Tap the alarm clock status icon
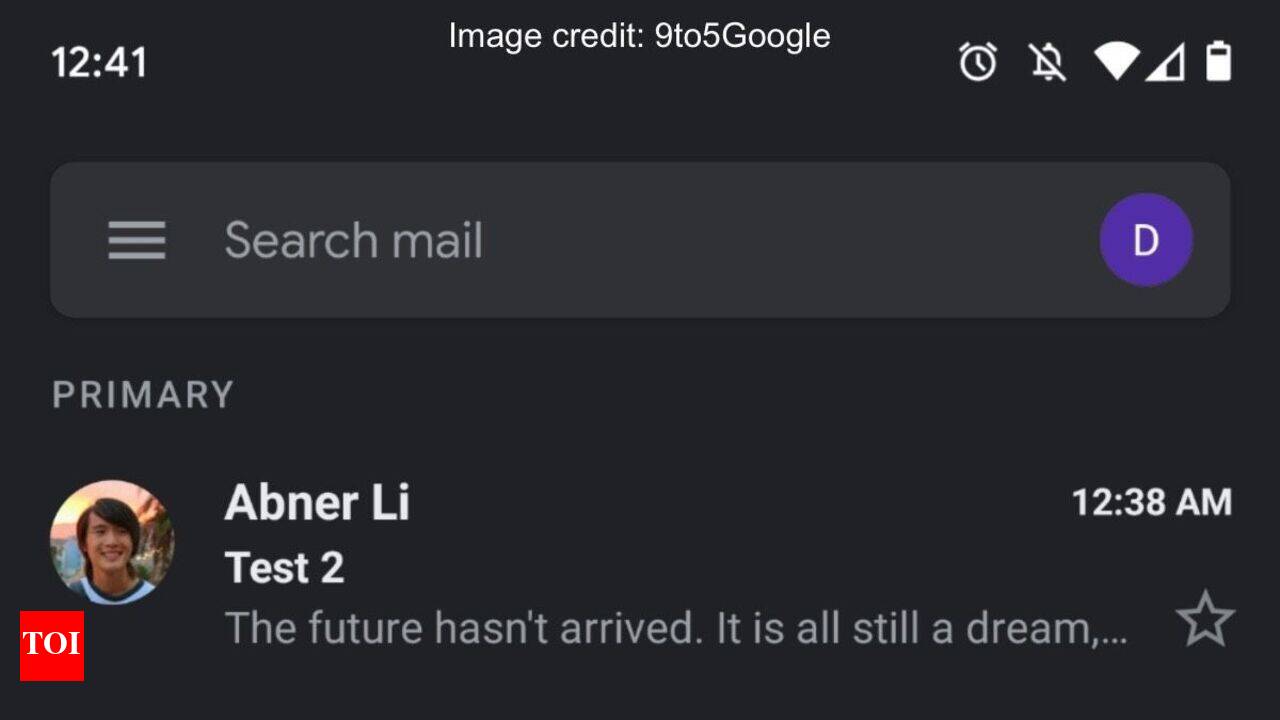Screen dimensions: 1280x720 click(977, 63)
